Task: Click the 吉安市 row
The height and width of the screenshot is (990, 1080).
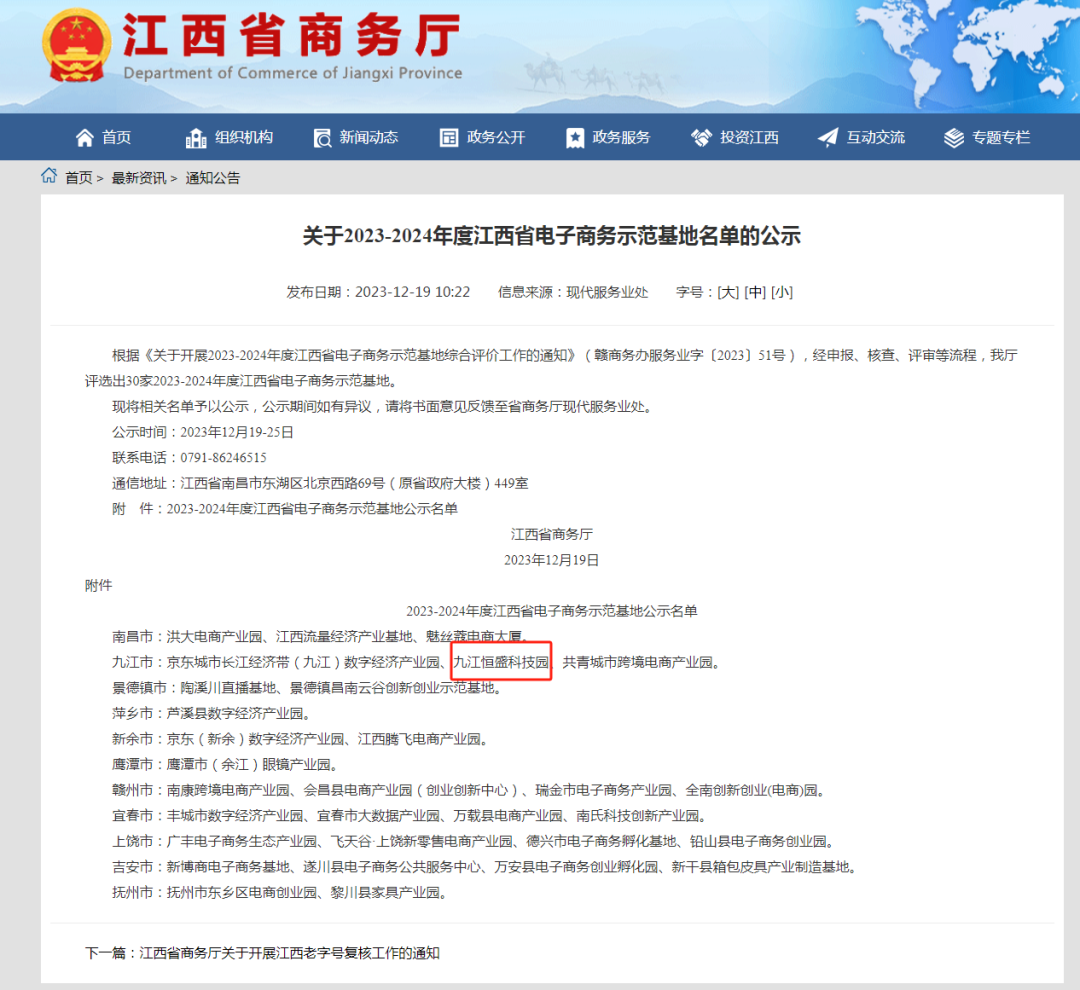Action: [484, 867]
